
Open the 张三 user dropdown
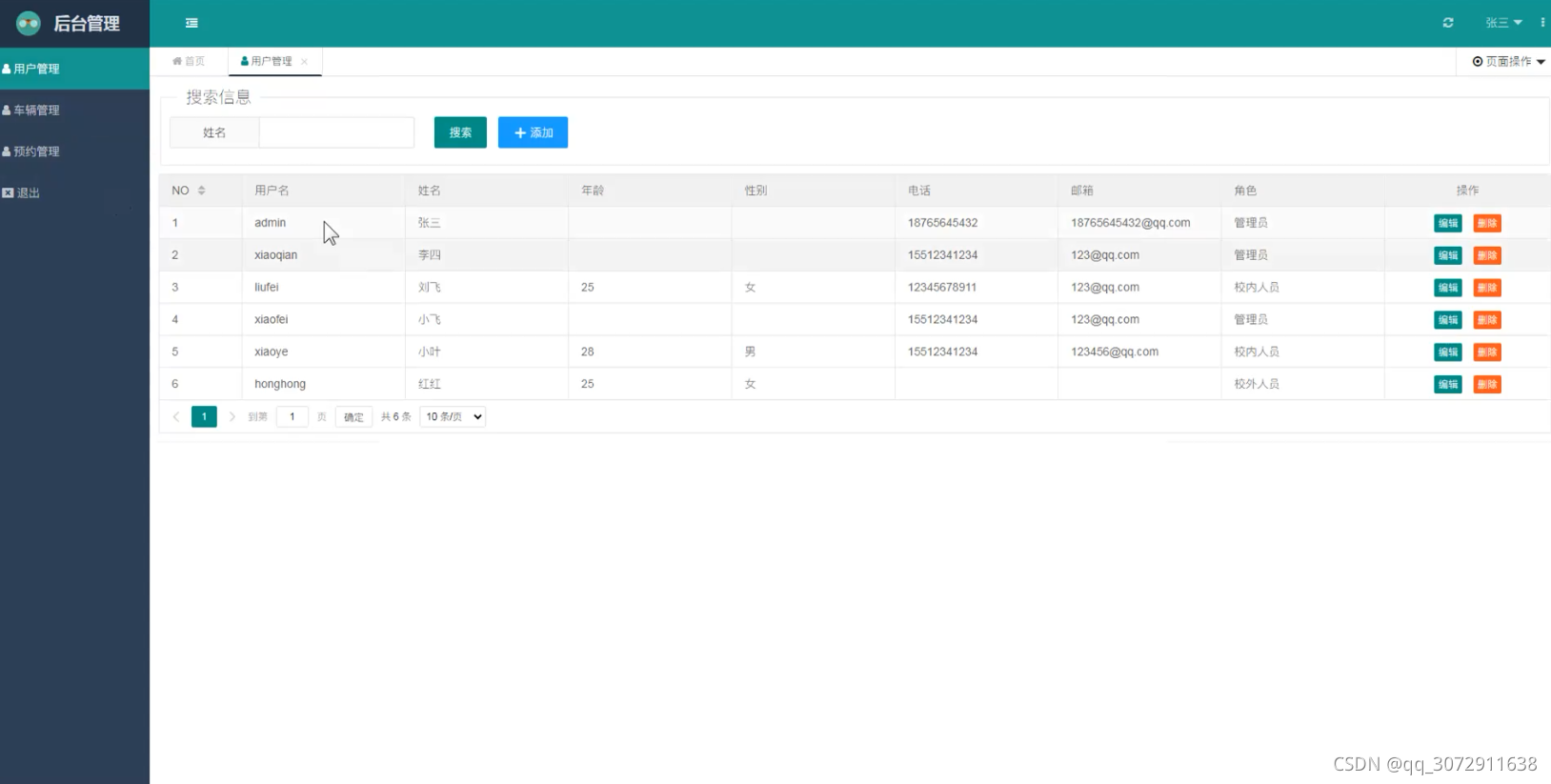(x=1503, y=23)
